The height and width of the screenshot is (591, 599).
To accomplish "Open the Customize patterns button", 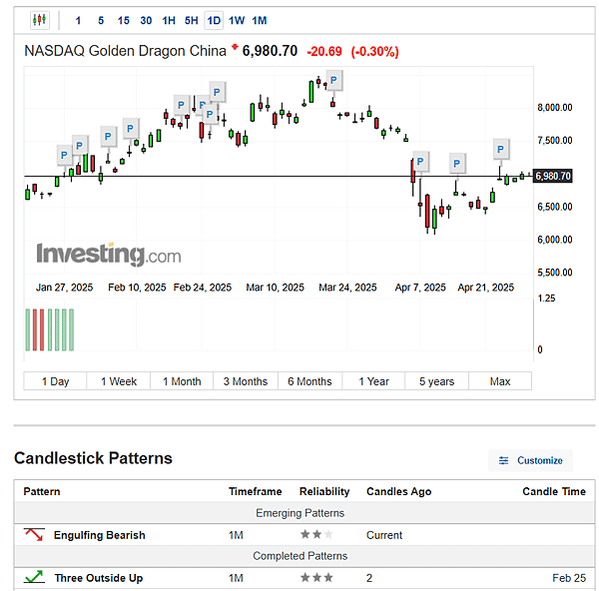I will (x=530, y=460).
